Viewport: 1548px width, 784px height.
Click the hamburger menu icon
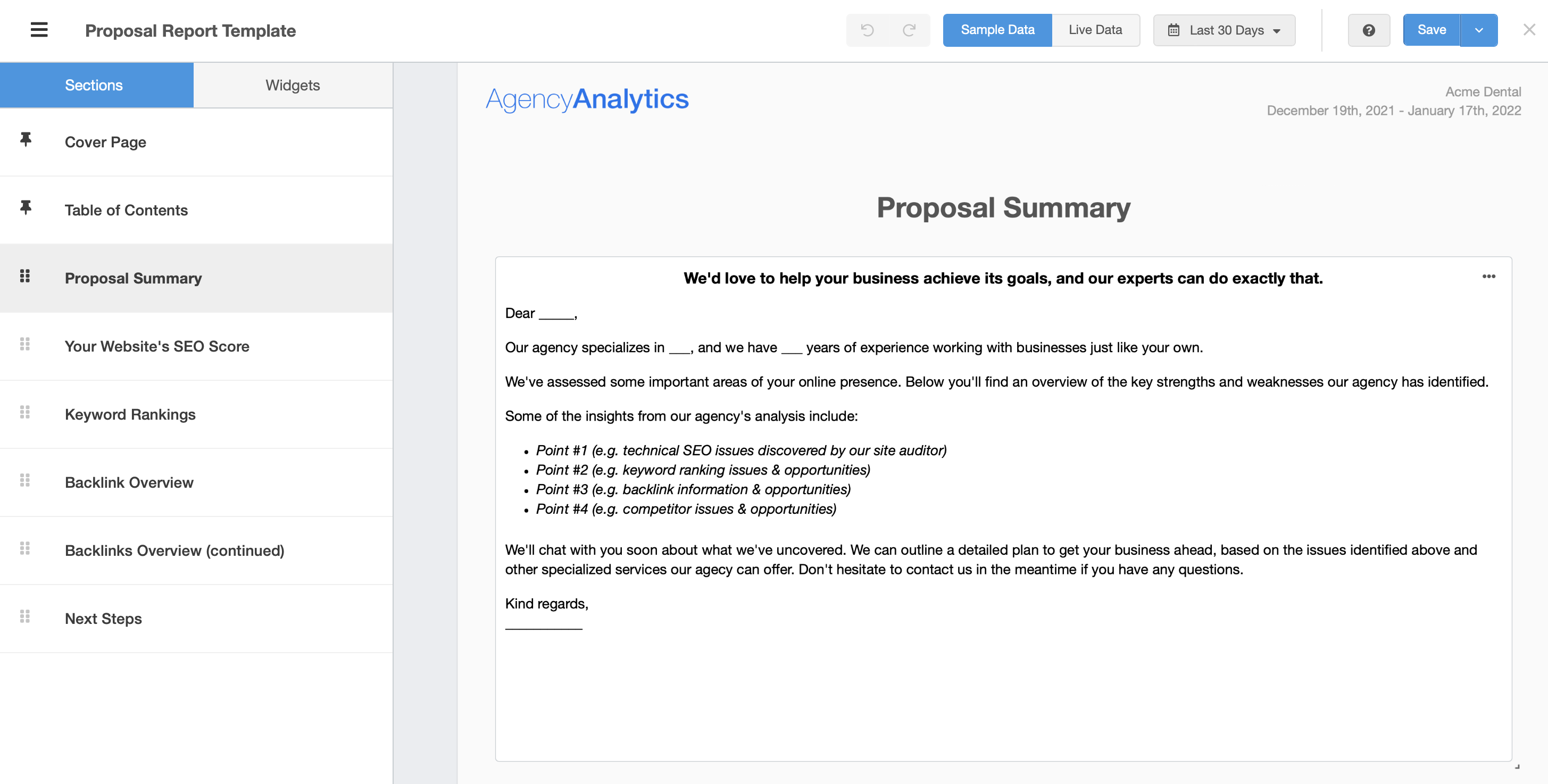[x=38, y=29]
